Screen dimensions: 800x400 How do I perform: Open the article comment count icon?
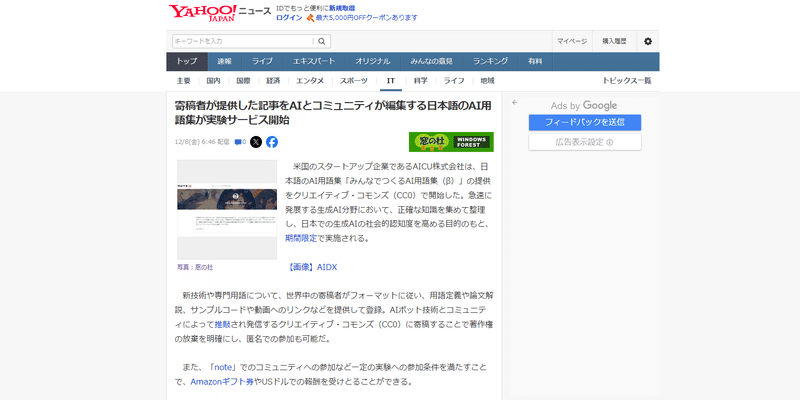(240, 142)
